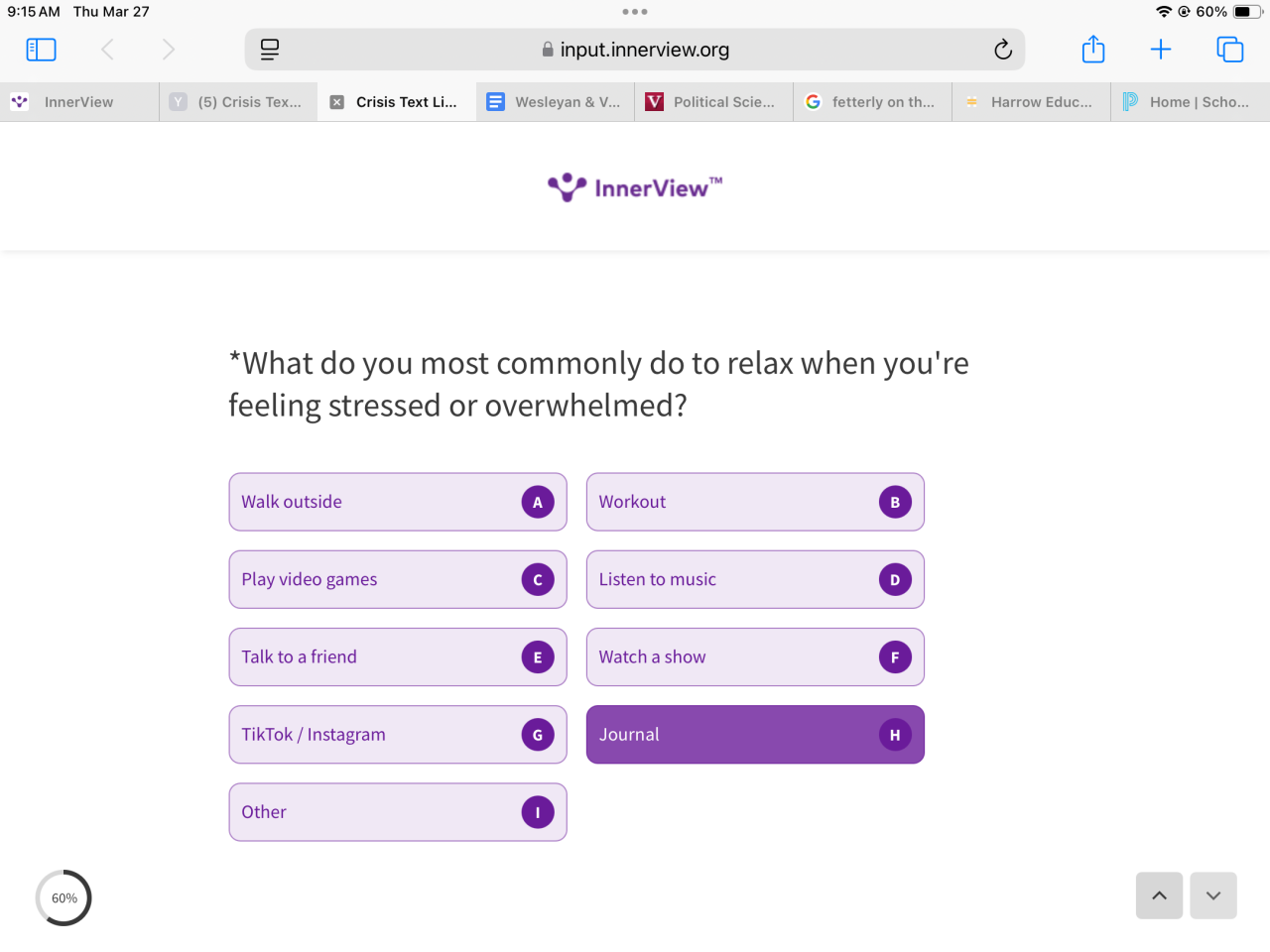Show all tabs overview icon
This screenshot has height=952, width=1270.
[x=1229, y=50]
